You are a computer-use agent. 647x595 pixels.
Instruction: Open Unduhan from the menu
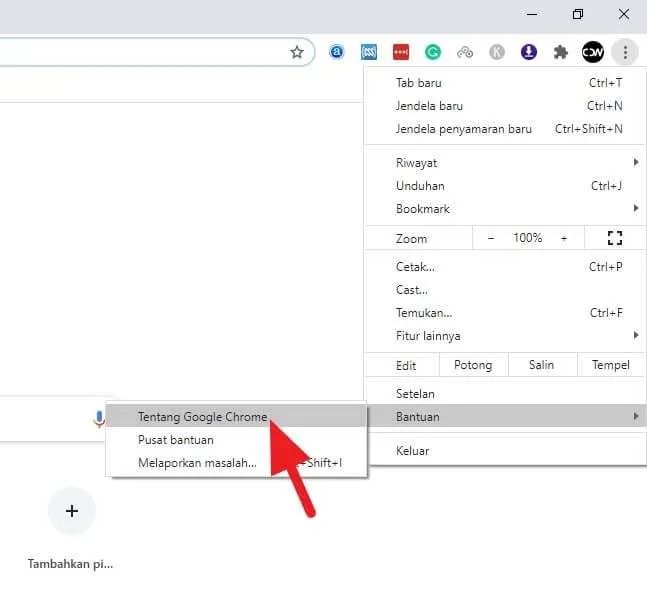[x=505, y=186]
